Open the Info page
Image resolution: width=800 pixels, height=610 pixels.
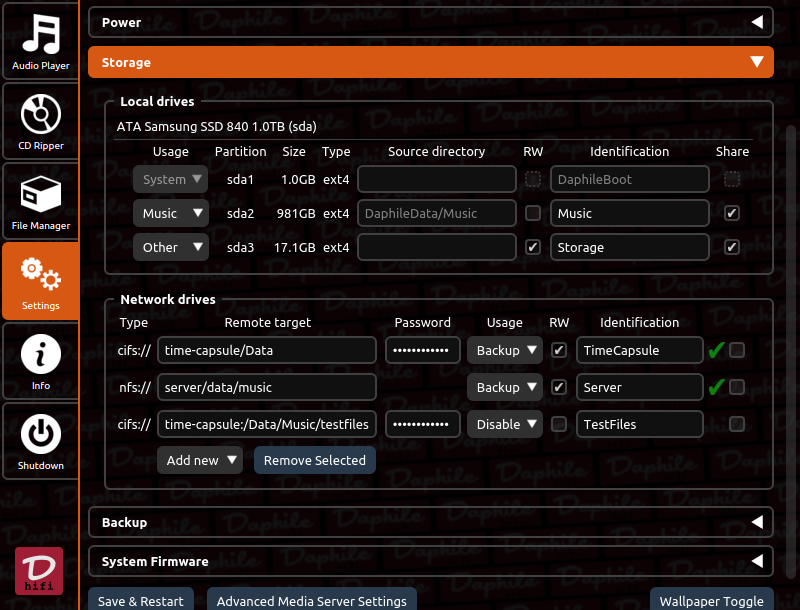point(41,361)
